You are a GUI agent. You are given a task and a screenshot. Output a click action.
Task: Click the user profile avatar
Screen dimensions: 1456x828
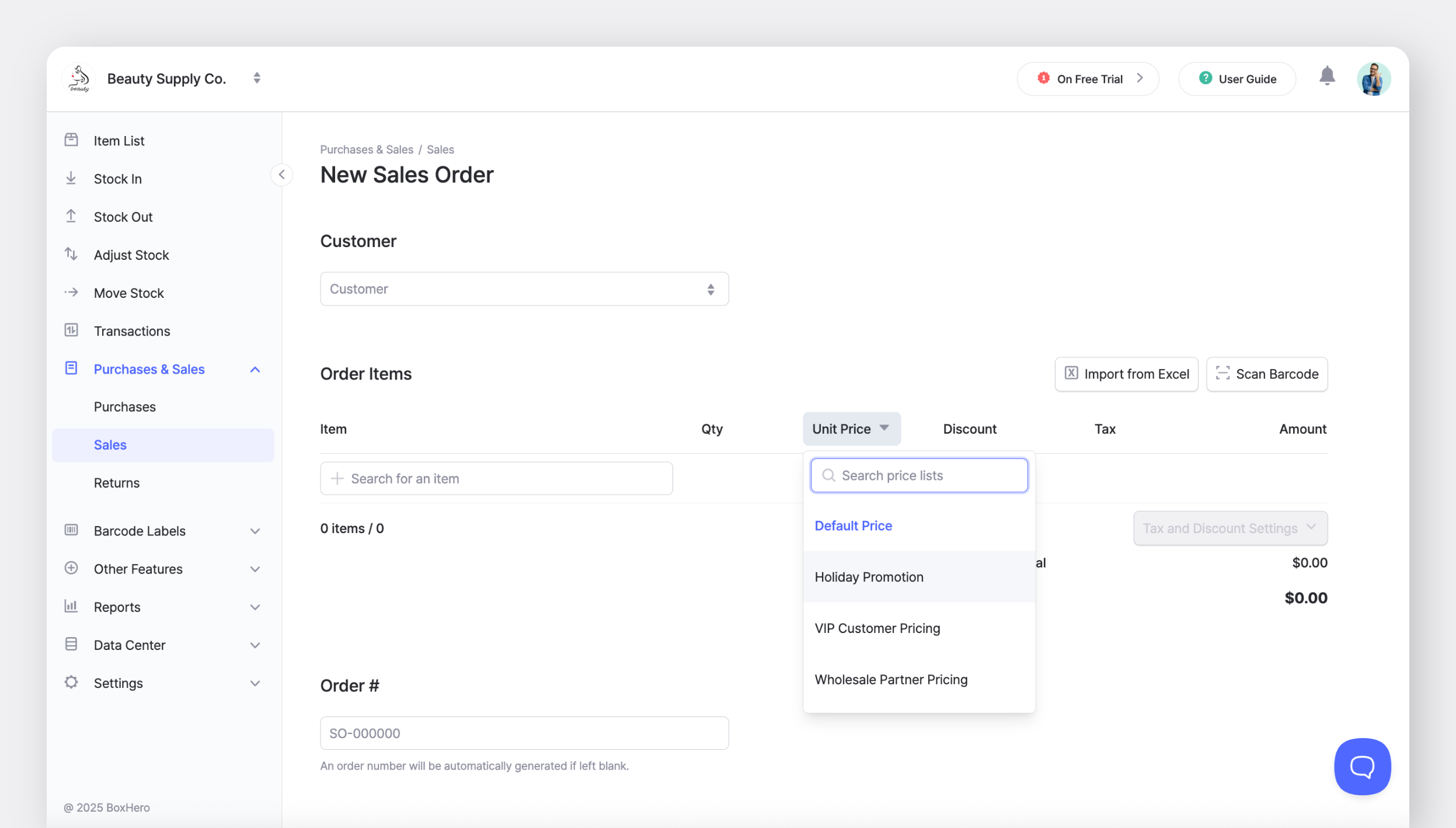coord(1373,79)
